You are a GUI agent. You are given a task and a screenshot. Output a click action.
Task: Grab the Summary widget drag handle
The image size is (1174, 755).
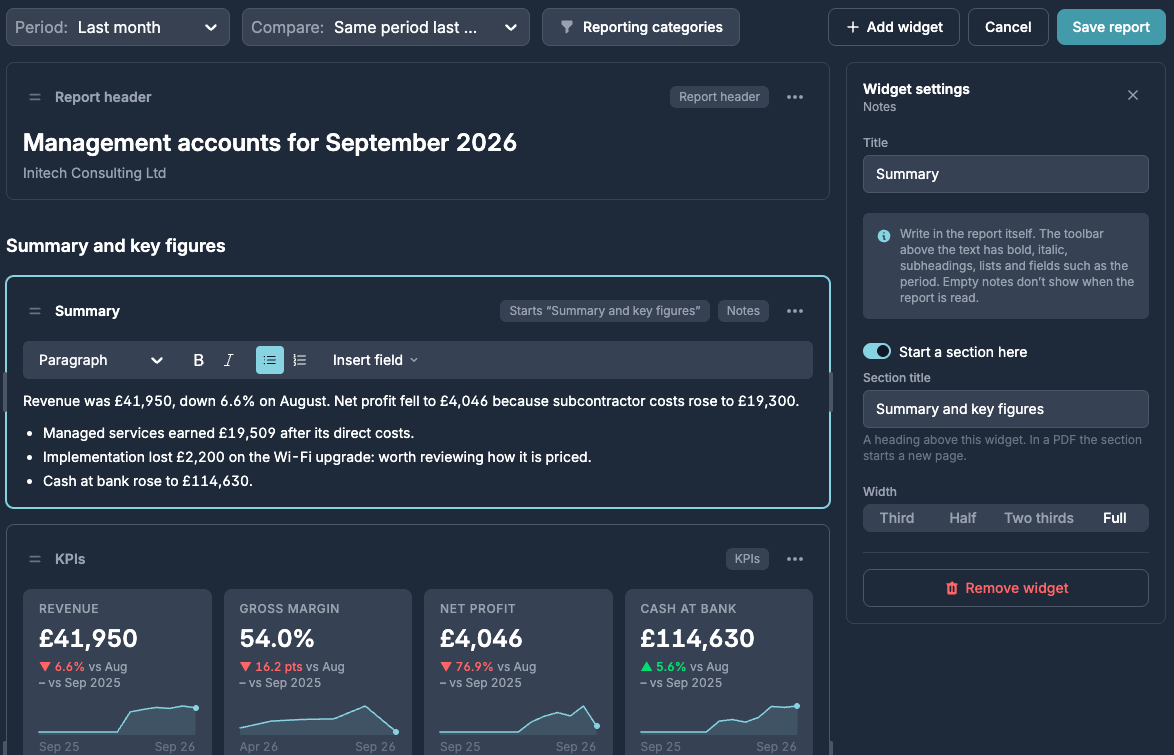click(x=34, y=311)
